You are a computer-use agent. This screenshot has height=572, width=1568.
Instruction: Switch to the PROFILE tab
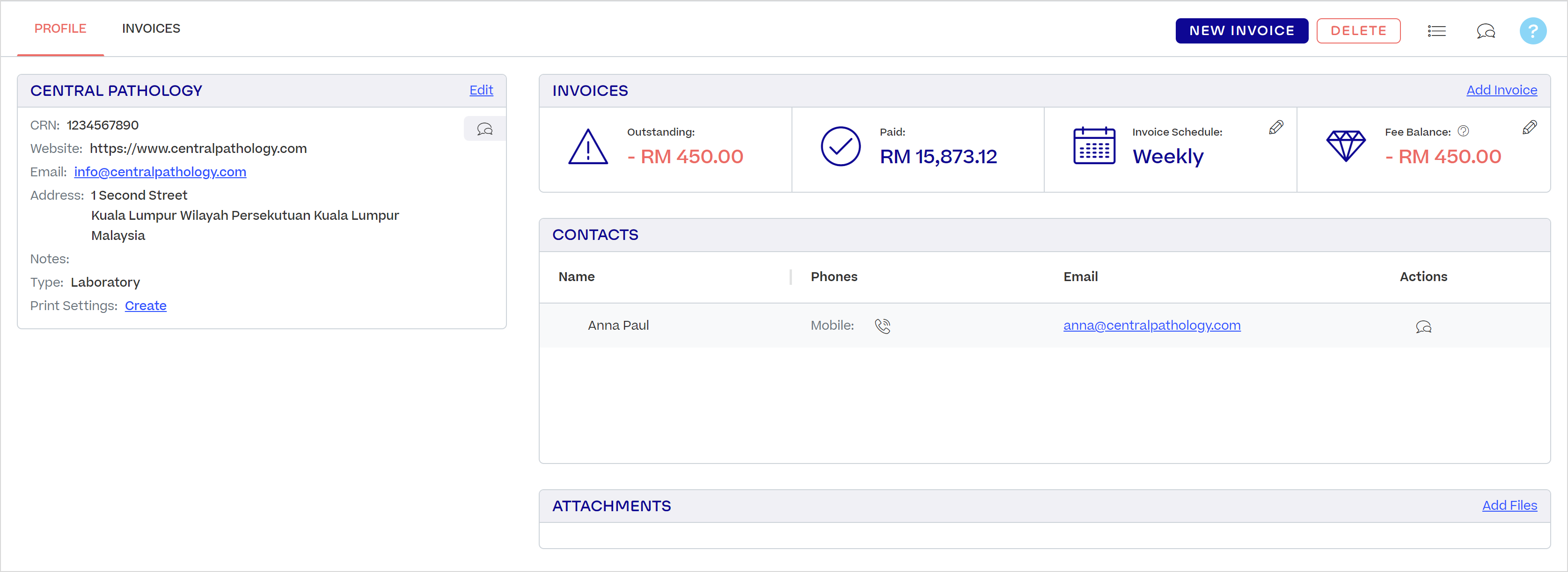click(x=60, y=29)
